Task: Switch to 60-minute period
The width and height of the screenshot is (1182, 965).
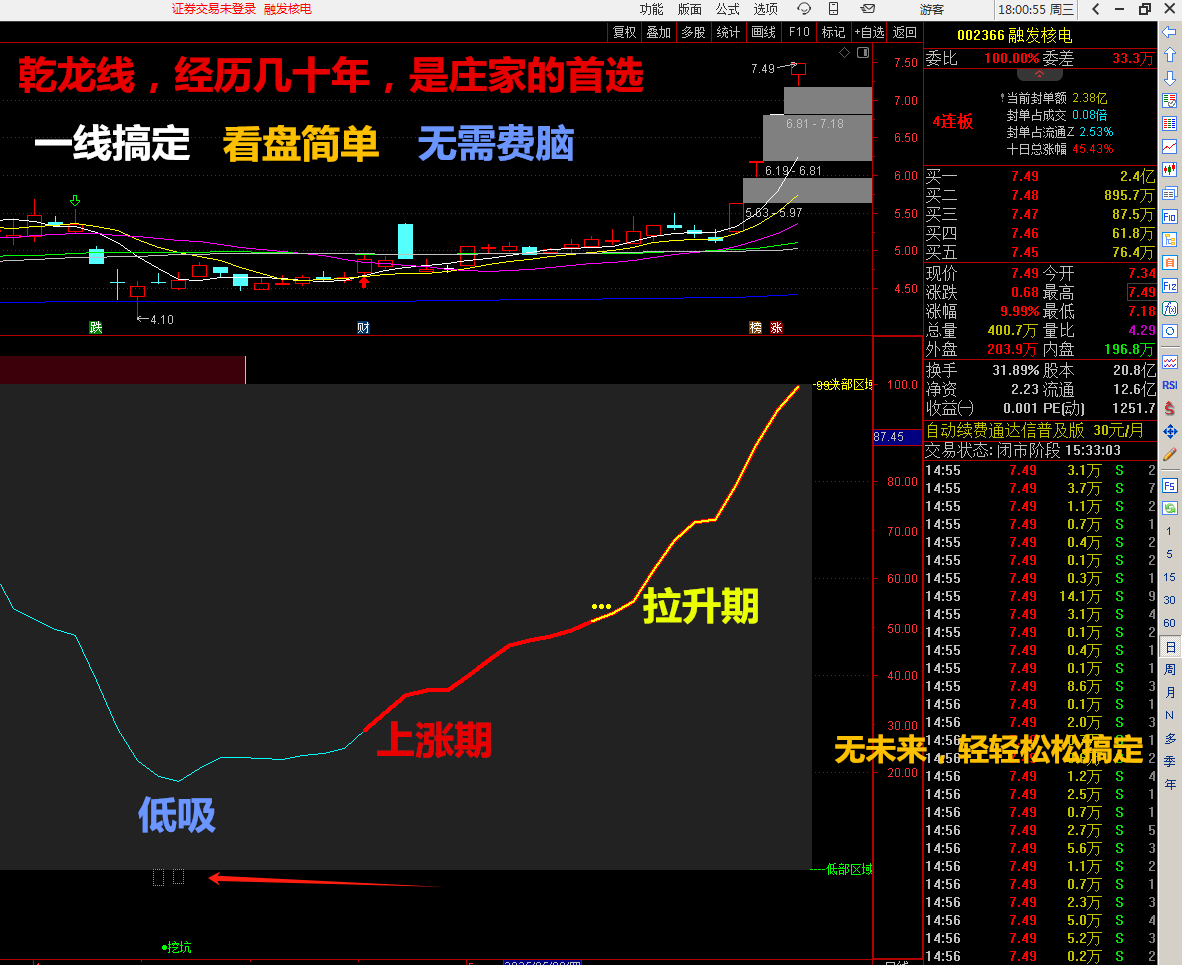Action: (1169, 623)
